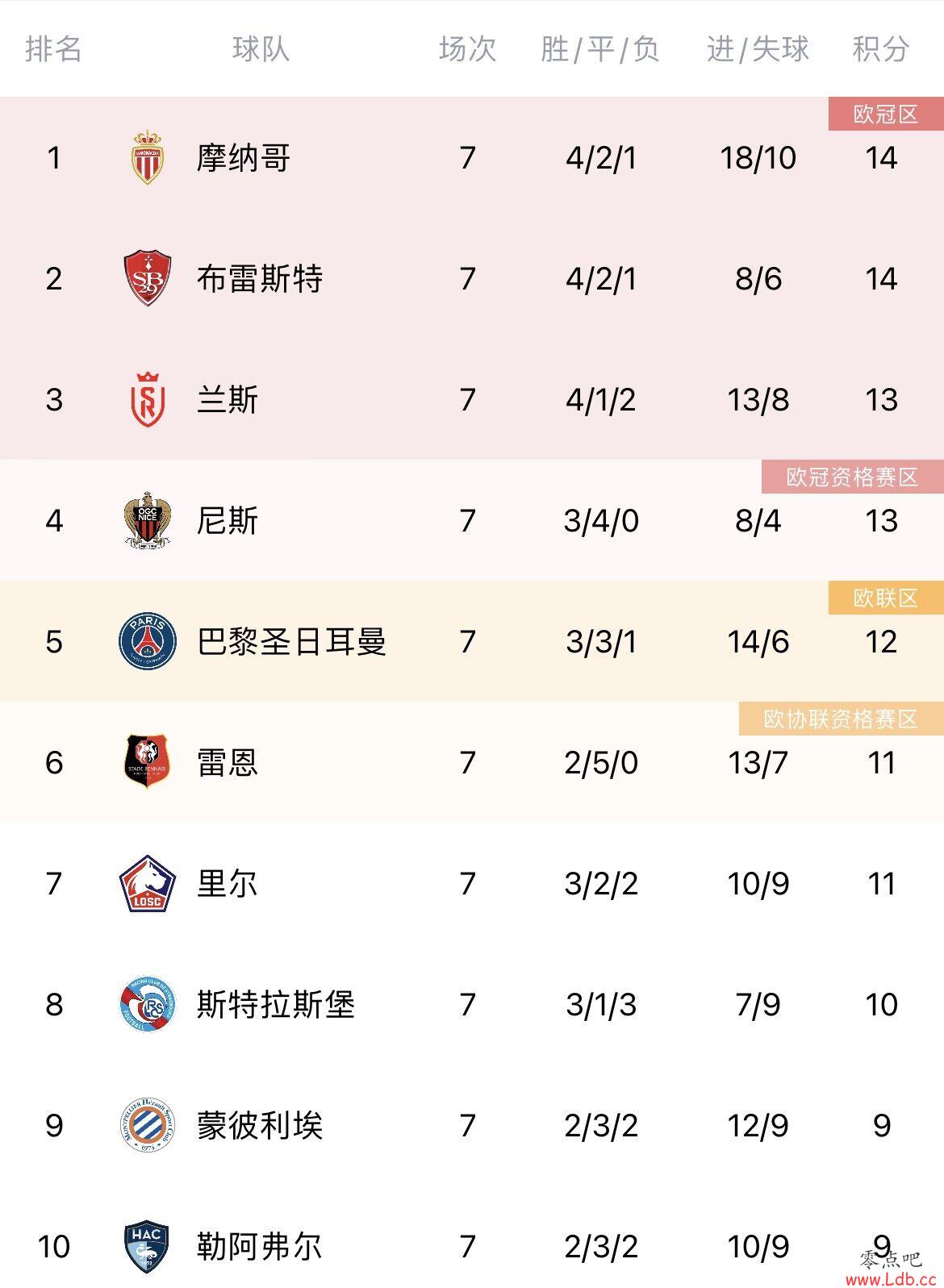Select the Reims red crest logo
Viewport: 944px width, 1288px height.
pyautogui.click(x=148, y=399)
